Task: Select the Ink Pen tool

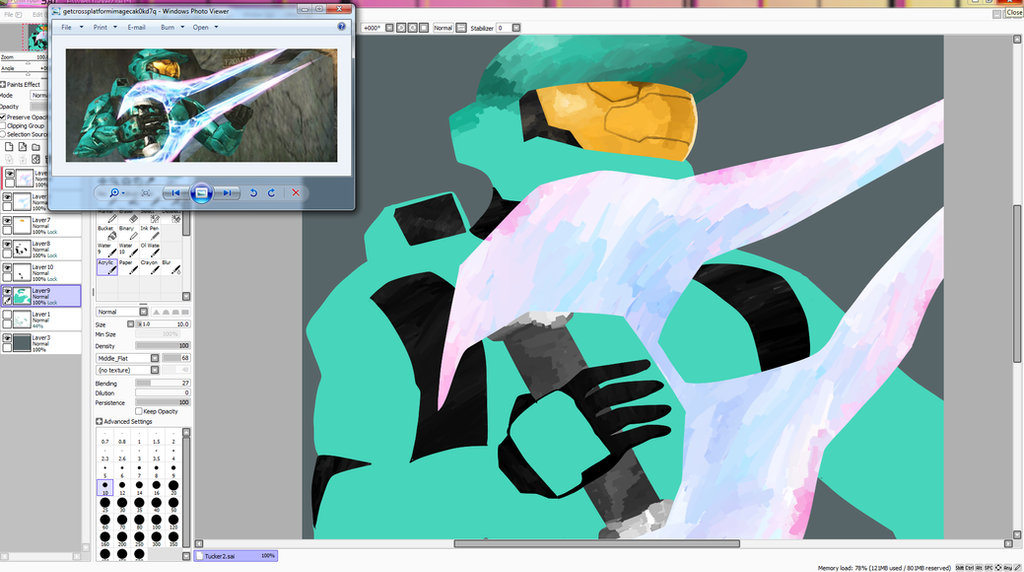Action: (150, 232)
